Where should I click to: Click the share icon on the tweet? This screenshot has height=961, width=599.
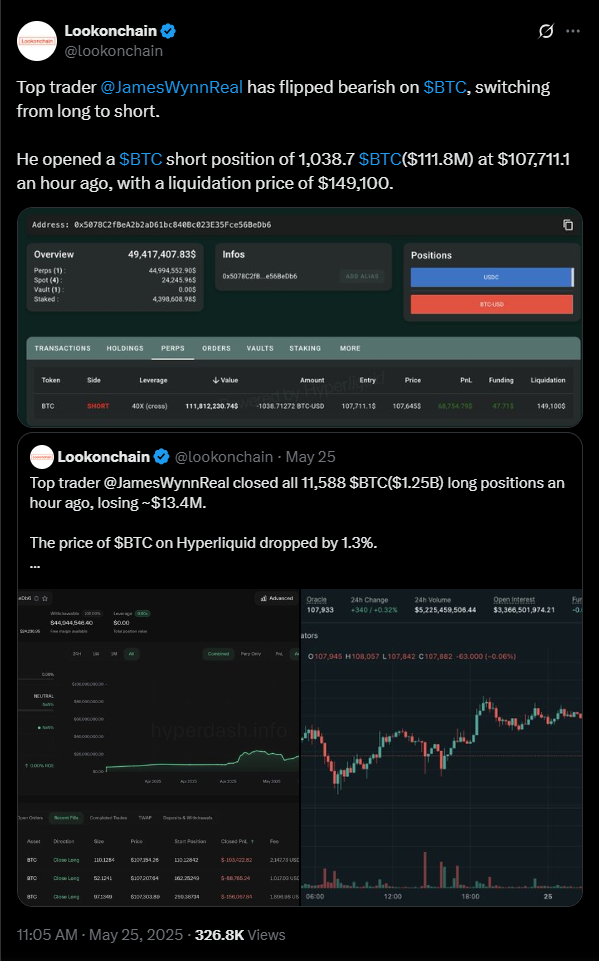(545, 33)
